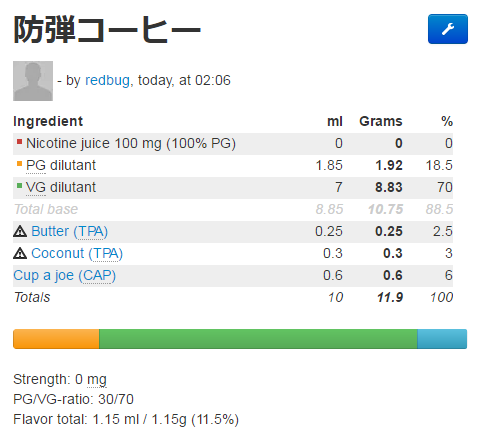
Task: Open the Cup a joe (CAP) link
Action: pyautogui.click(x=64, y=275)
